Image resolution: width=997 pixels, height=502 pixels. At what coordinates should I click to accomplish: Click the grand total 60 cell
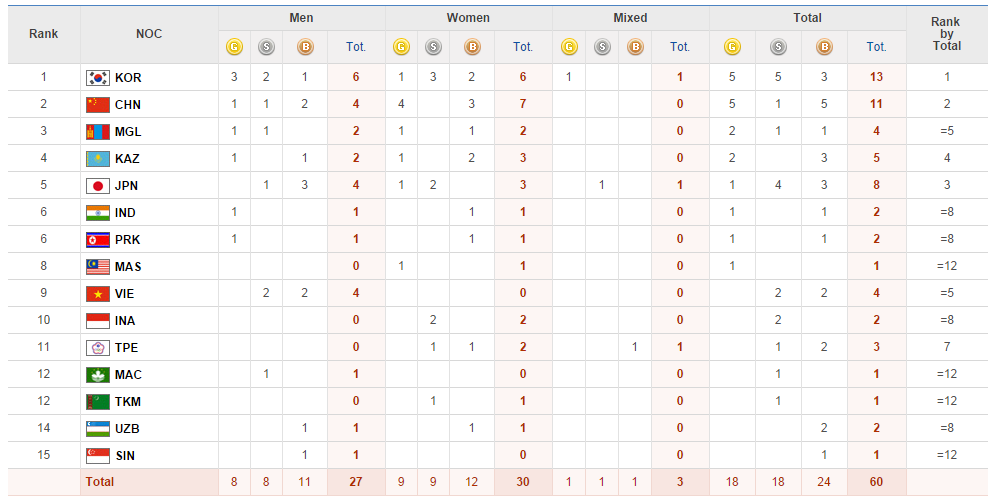[876, 482]
